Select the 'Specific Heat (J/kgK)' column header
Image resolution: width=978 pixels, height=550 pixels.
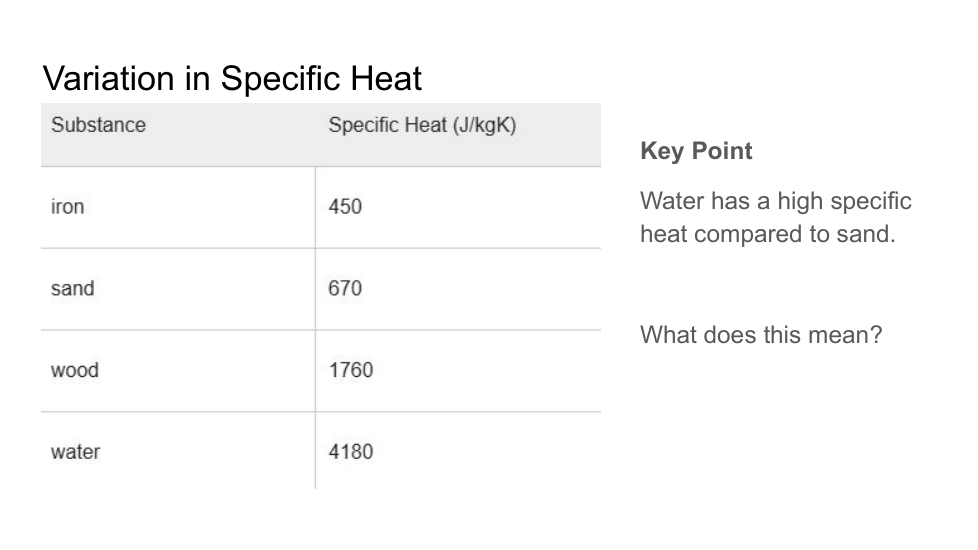(x=458, y=135)
